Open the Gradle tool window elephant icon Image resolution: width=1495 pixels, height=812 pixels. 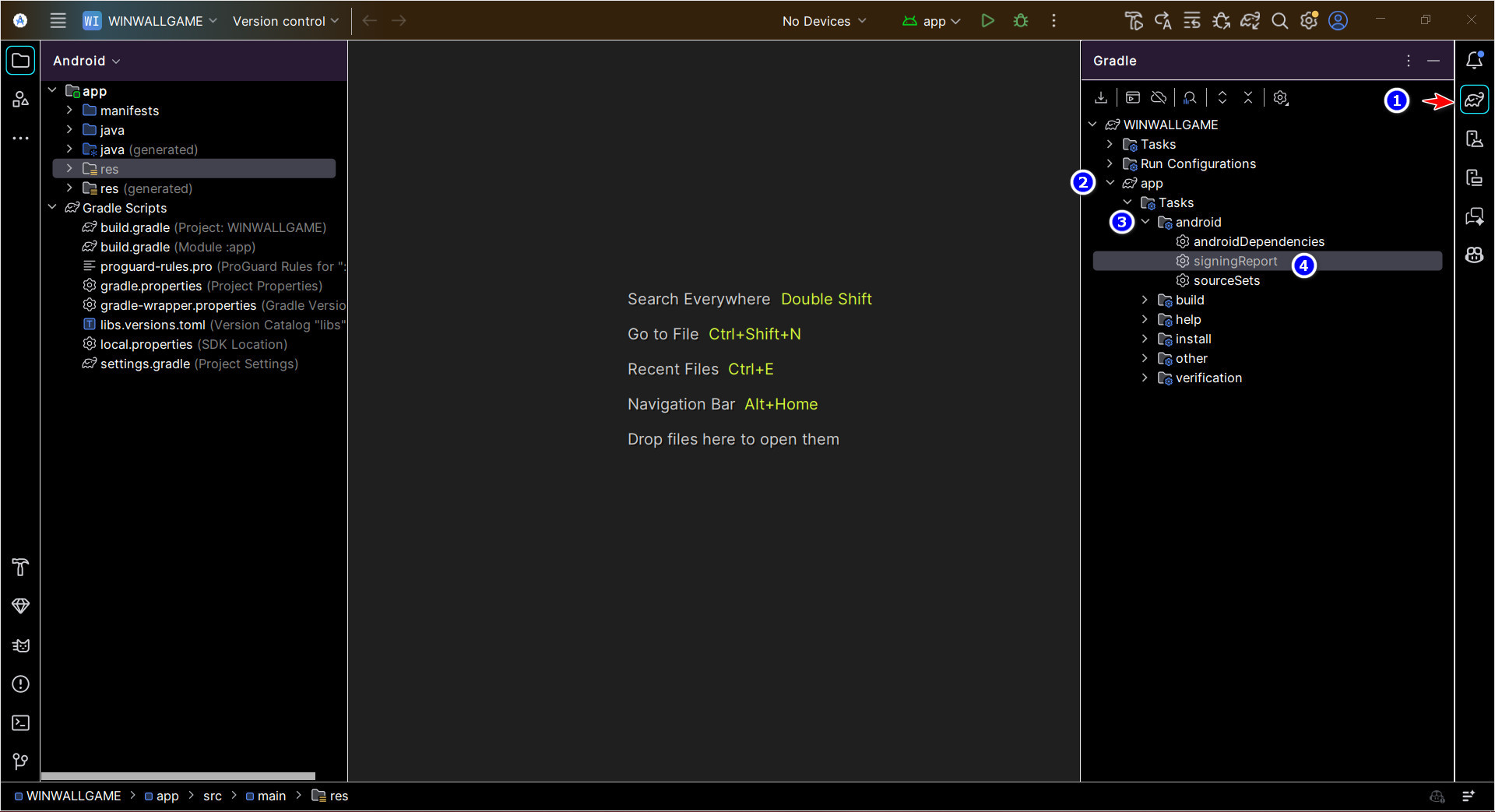coord(1474,99)
